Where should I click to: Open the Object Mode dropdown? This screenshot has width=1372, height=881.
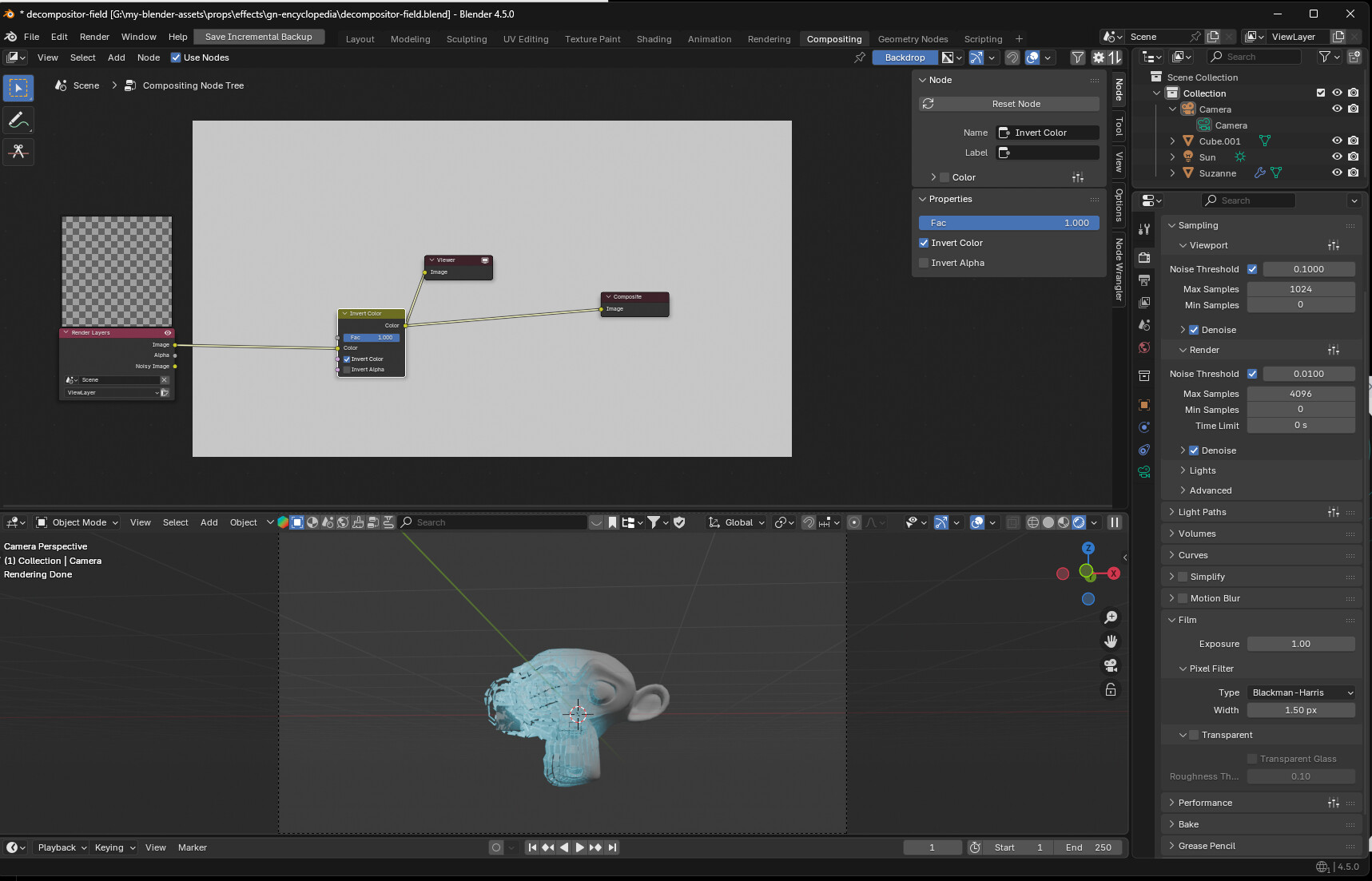point(77,522)
